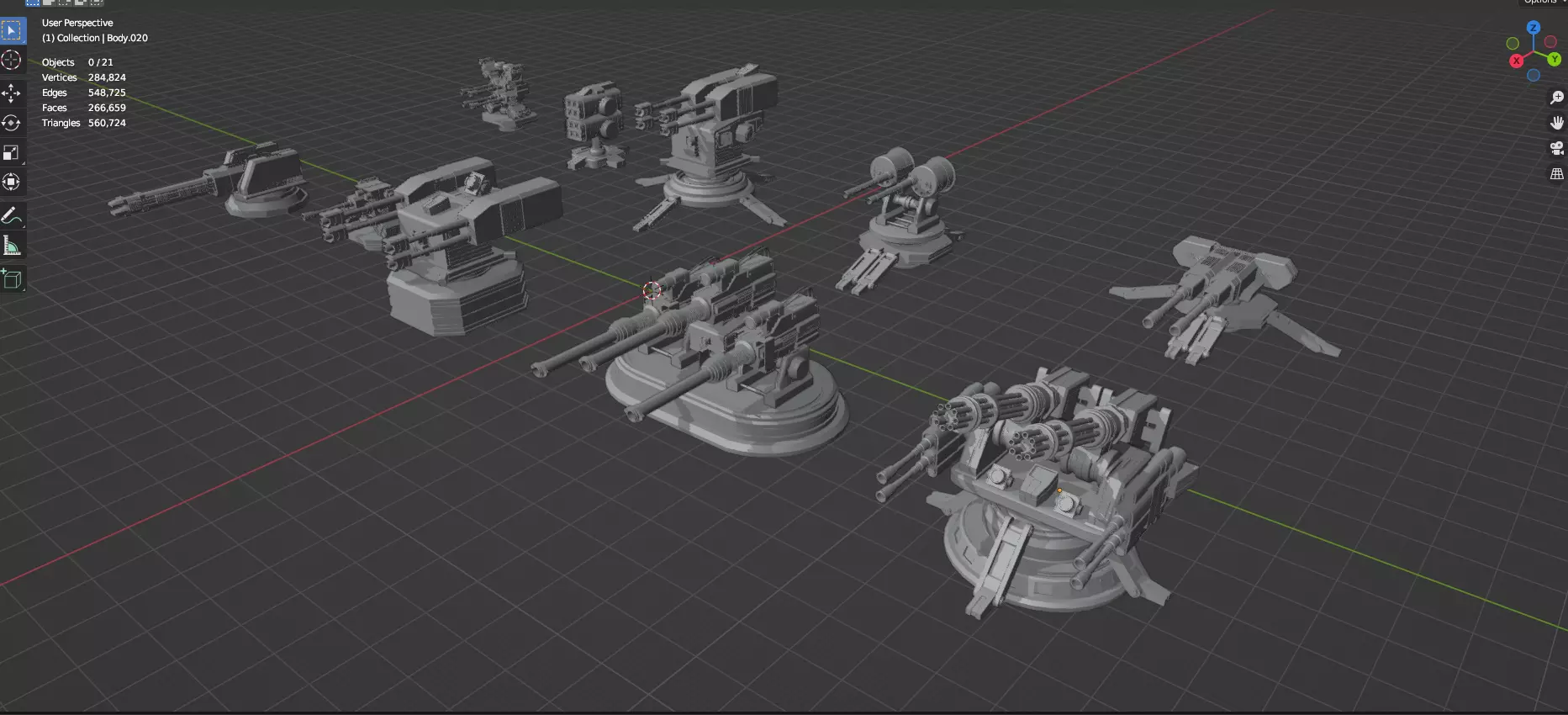Select the Select Box tool
1568x715 pixels.
12,31
